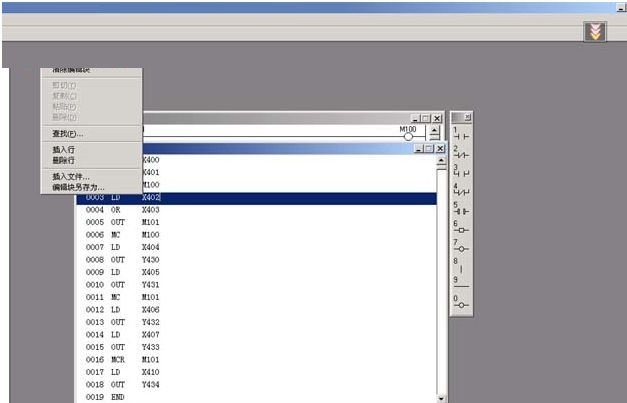Image resolution: width=627 pixels, height=403 pixels.
Task: Choose palette tool numbered 0
Action: point(461,302)
